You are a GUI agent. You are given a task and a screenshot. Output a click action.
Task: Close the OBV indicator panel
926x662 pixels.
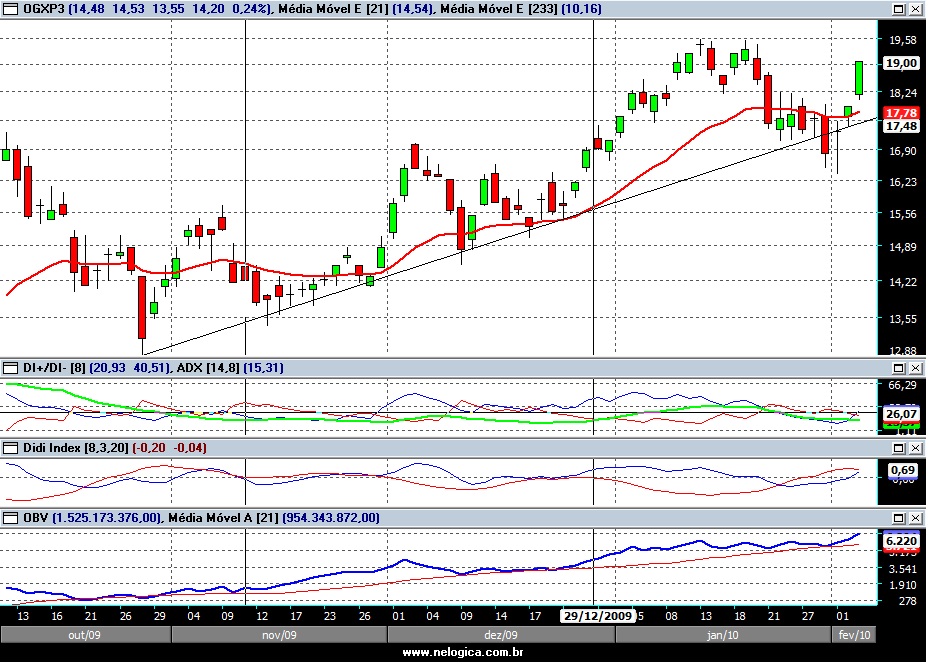(x=915, y=518)
